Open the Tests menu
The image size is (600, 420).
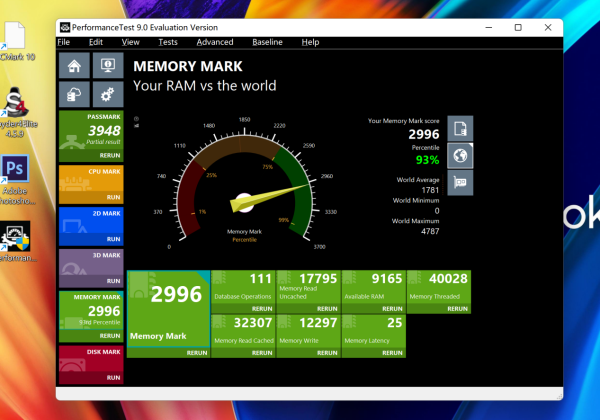click(168, 42)
